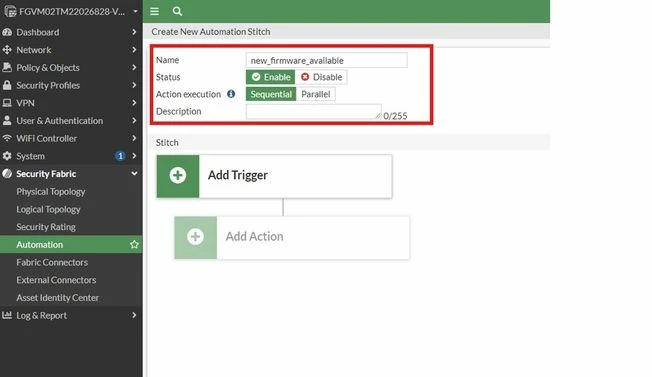This screenshot has width=652, height=377.
Task: Expand the Policy & Objects chevron
Action: click(134, 67)
